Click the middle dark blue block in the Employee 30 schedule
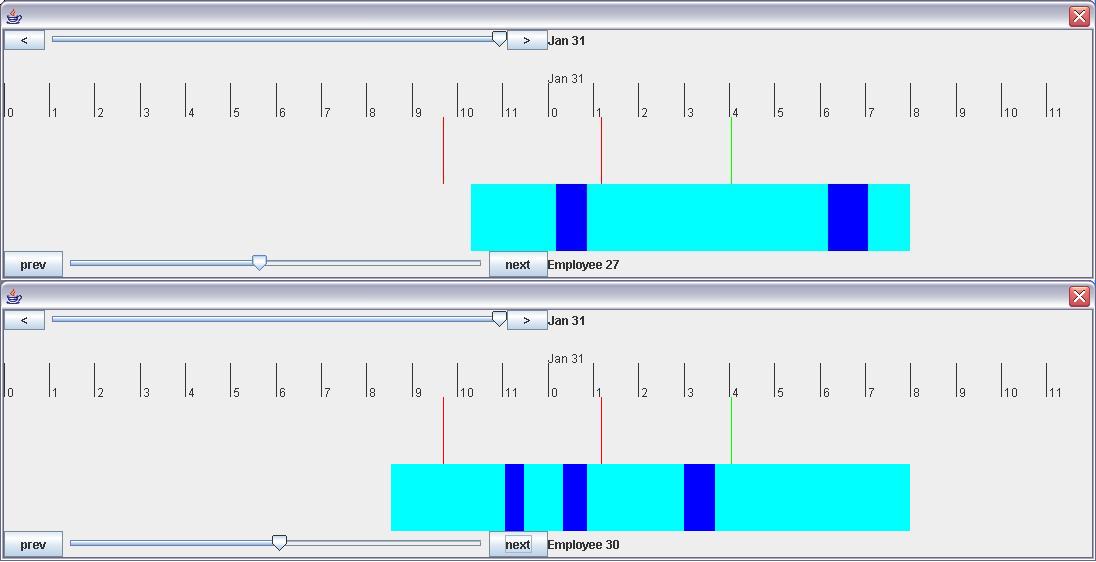 pos(575,498)
